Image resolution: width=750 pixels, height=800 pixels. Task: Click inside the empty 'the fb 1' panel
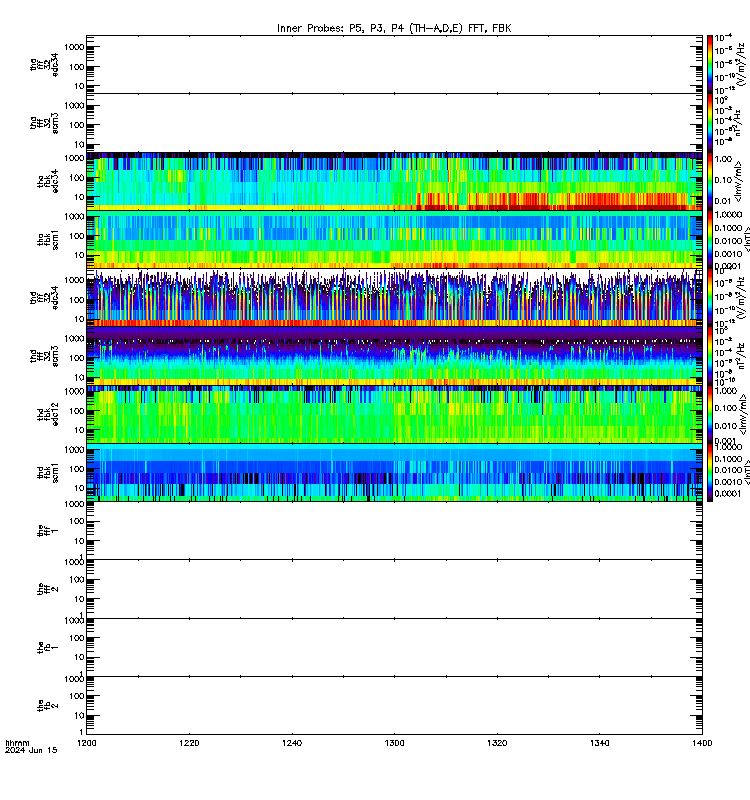point(394,647)
